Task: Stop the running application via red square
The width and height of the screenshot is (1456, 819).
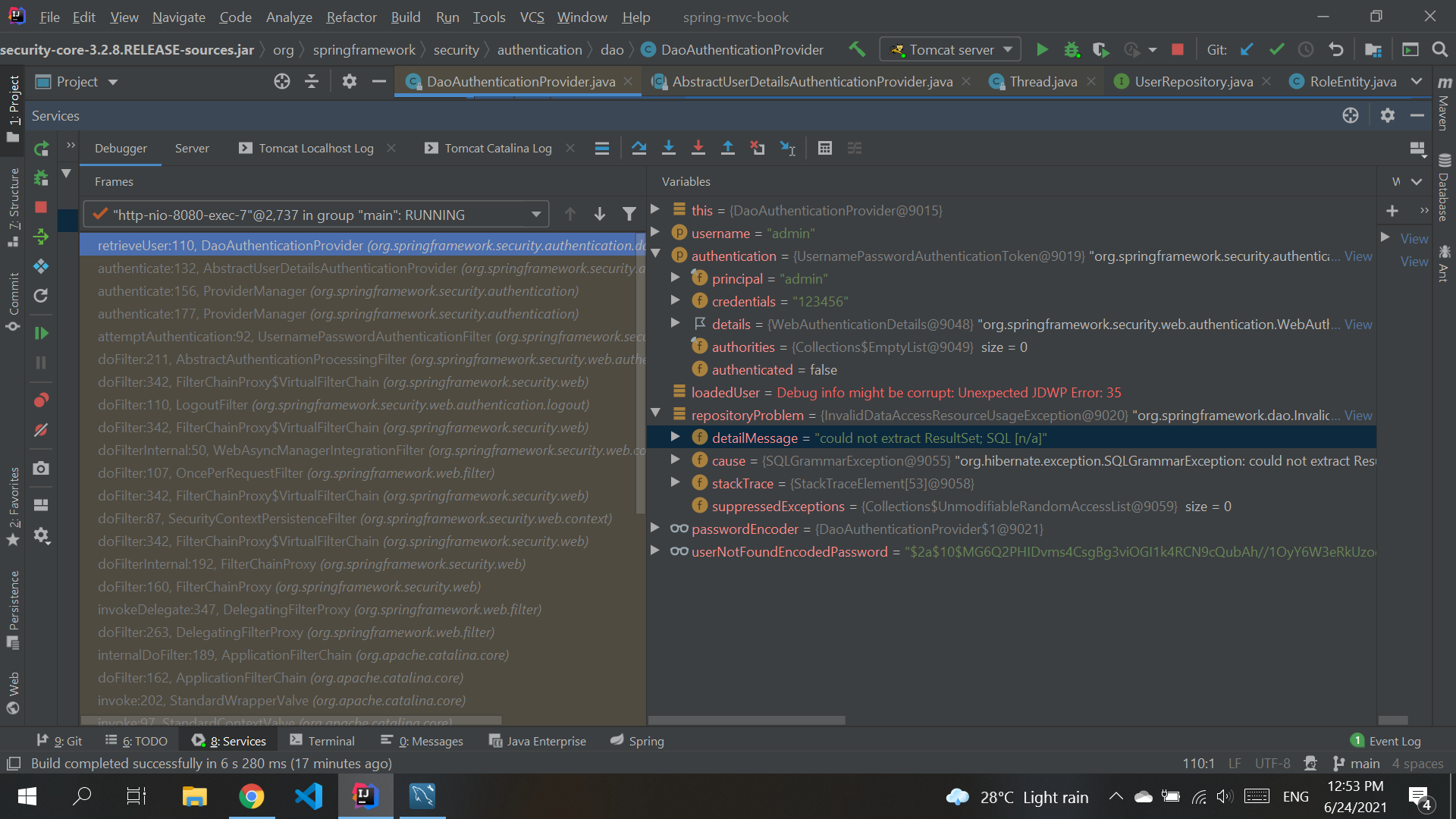Action: tap(1177, 49)
